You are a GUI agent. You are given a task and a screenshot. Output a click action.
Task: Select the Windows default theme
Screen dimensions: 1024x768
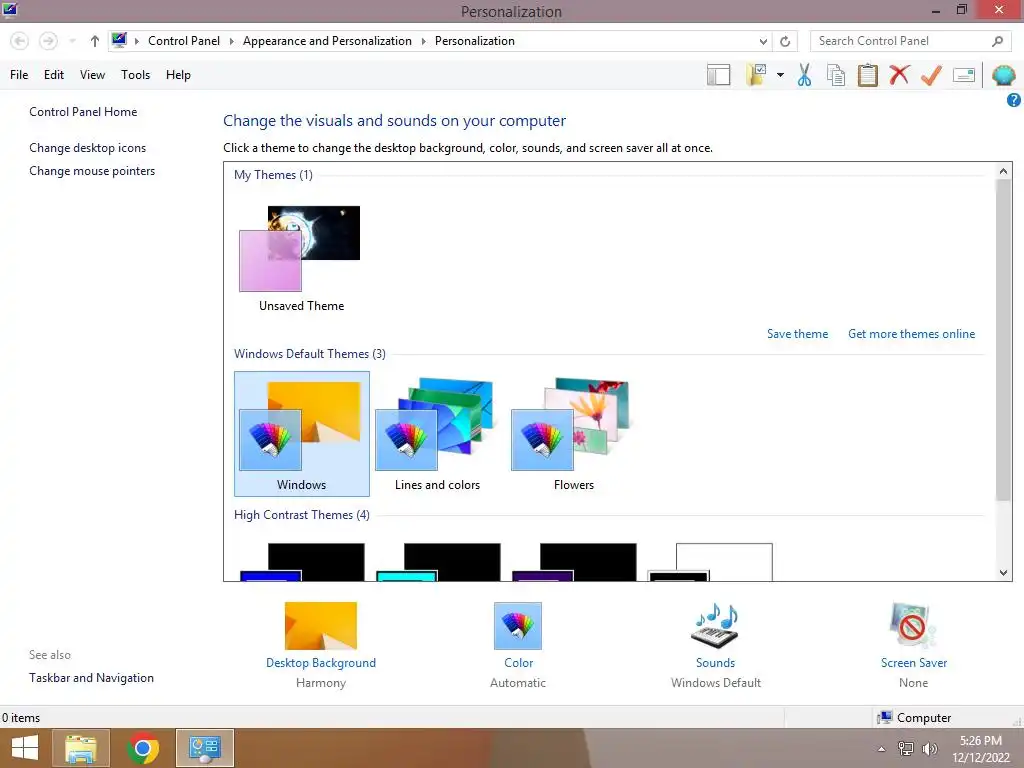tap(302, 434)
